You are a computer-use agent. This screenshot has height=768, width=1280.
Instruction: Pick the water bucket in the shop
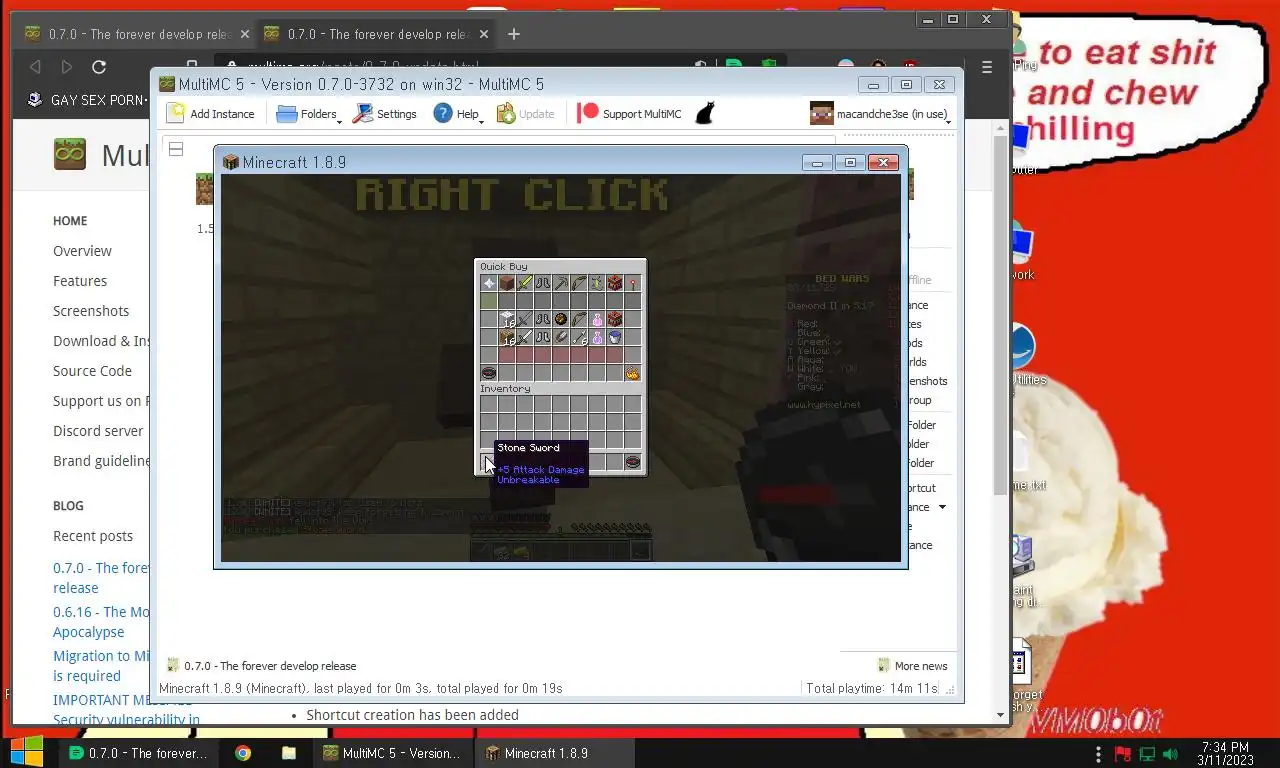614,337
